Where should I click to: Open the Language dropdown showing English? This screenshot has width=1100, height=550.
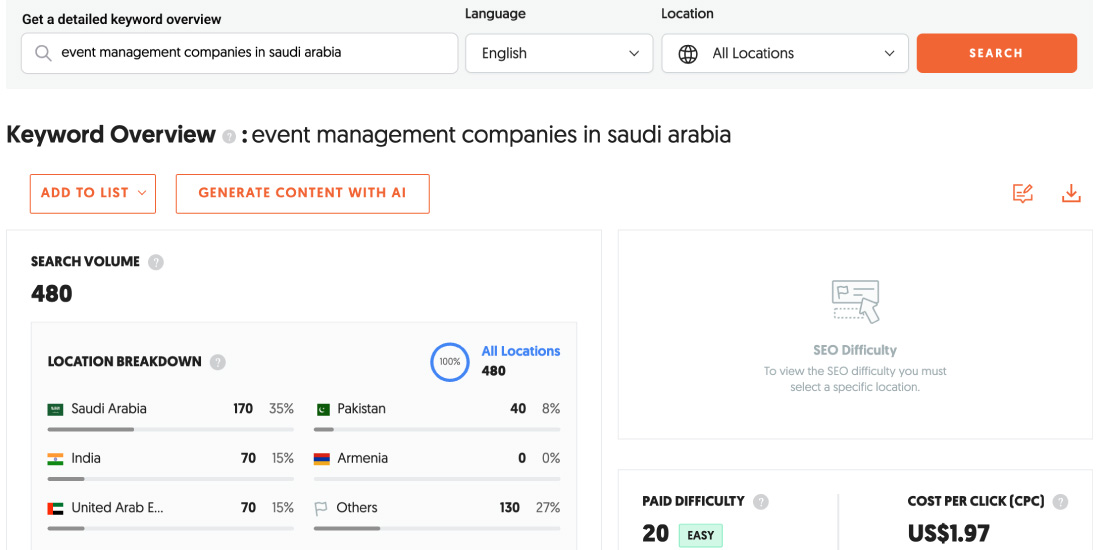click(559, 54)
